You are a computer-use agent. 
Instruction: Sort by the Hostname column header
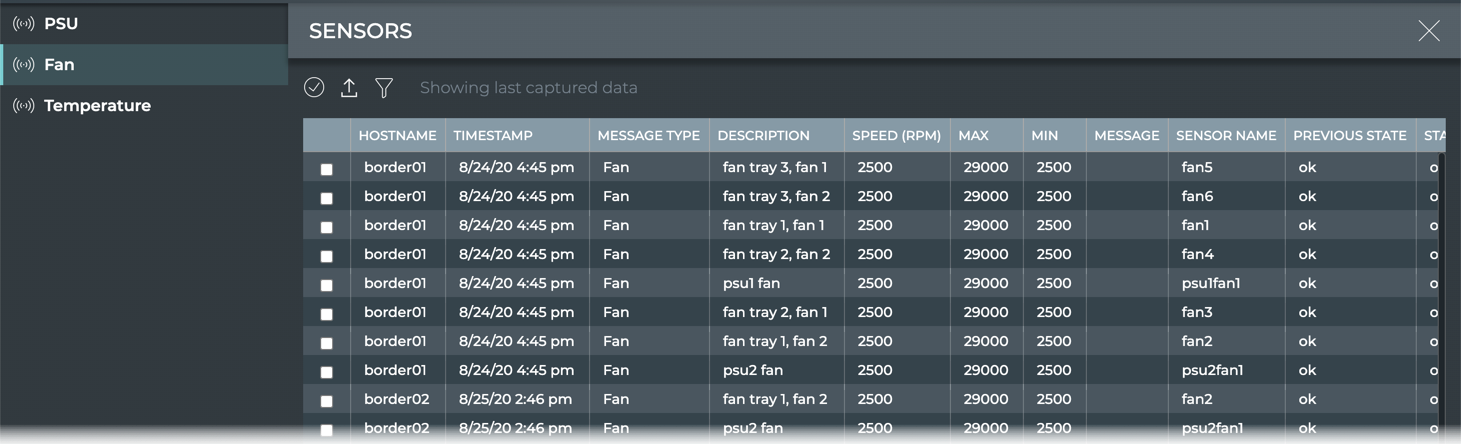click(397, 136)
